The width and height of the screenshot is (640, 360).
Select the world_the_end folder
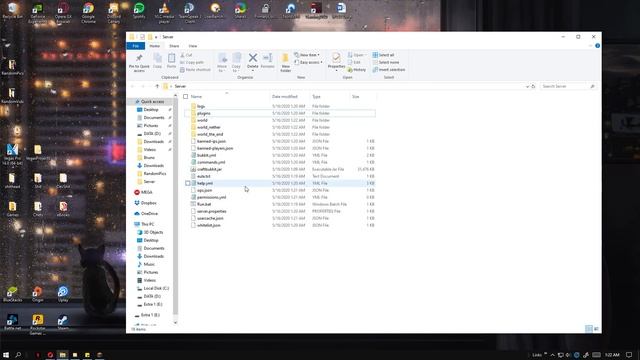(x=210, y=134)
